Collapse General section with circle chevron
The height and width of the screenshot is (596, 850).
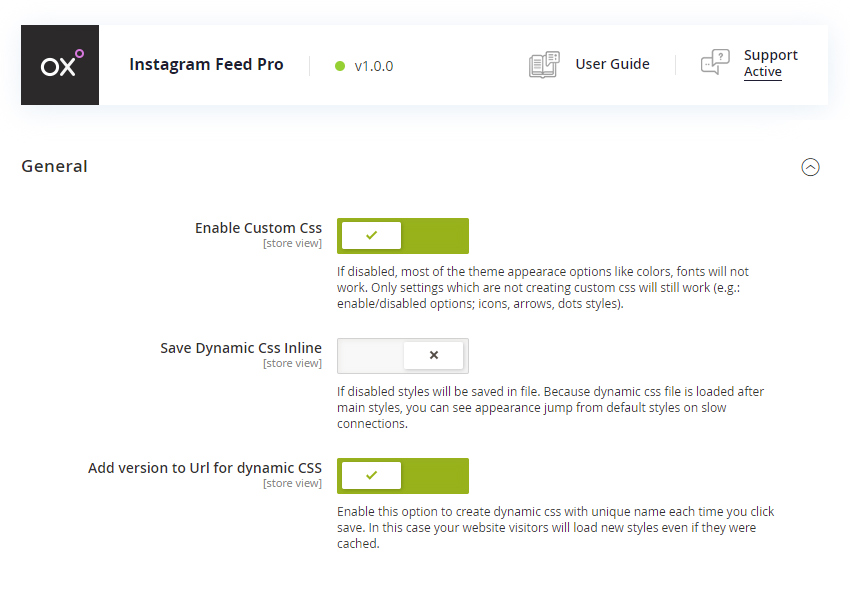[x=810, y=167]
